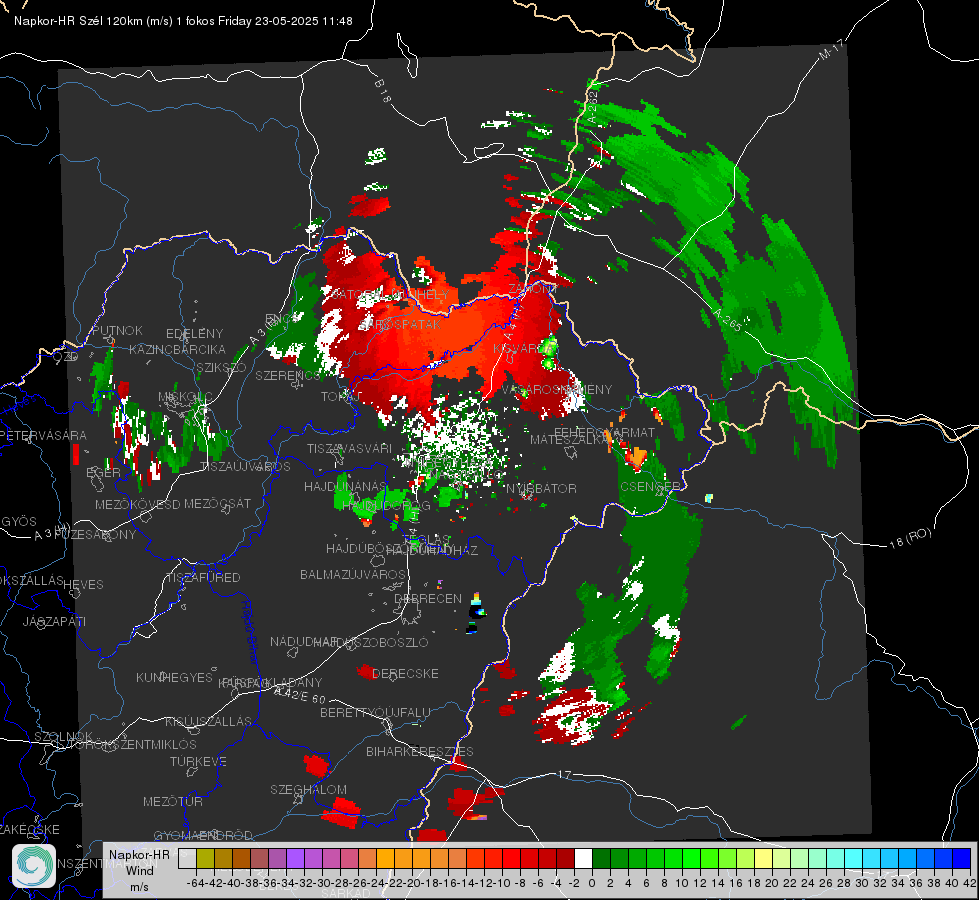Screen dimensions: 979x900
Task: Select the DERECSKE label
Action: [405, 674]
